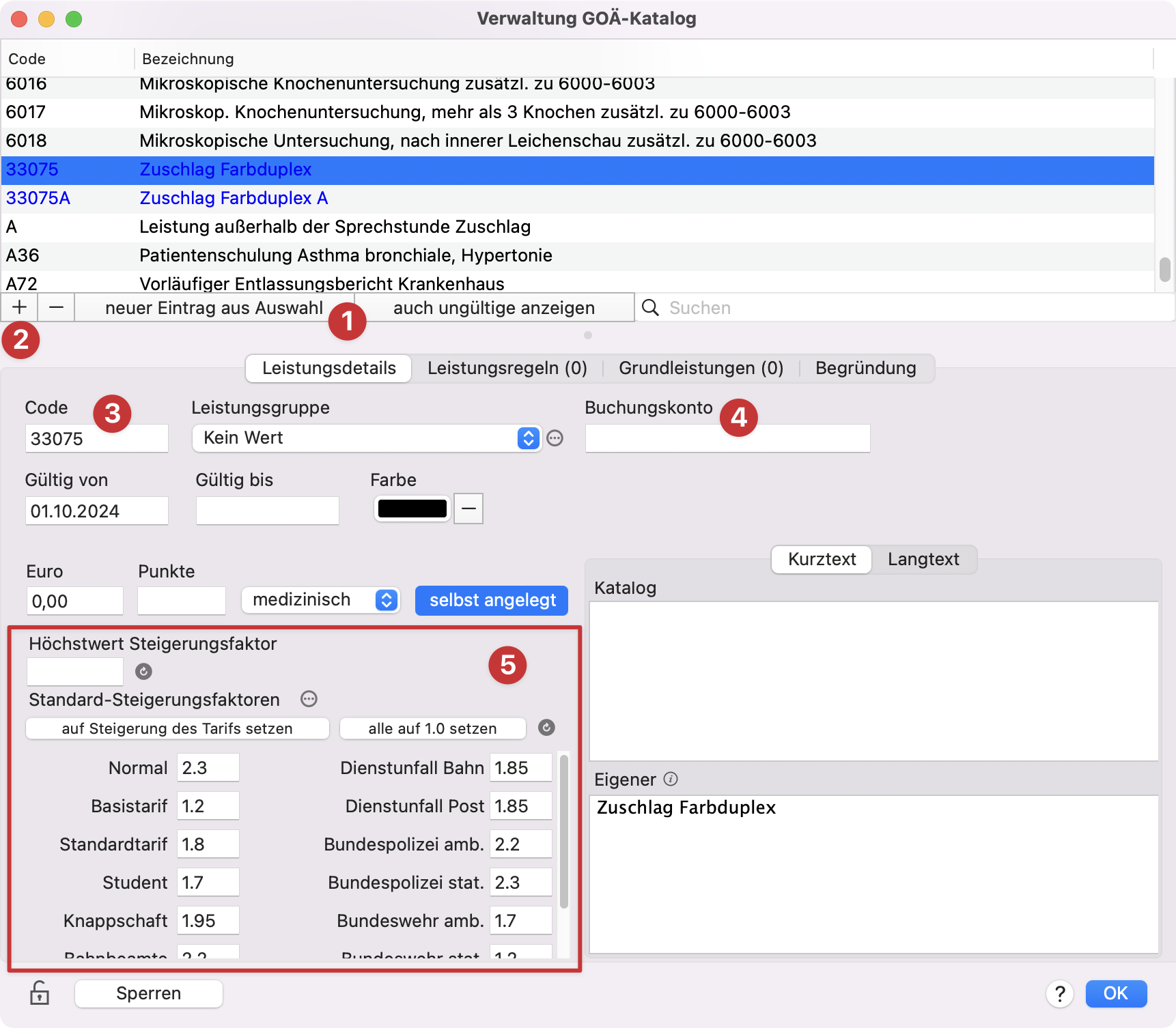The height and width of the screenshot is (1028, 1176).
Task: Edit Bundespolizei stat. factor field
Action: pos(521,882)
